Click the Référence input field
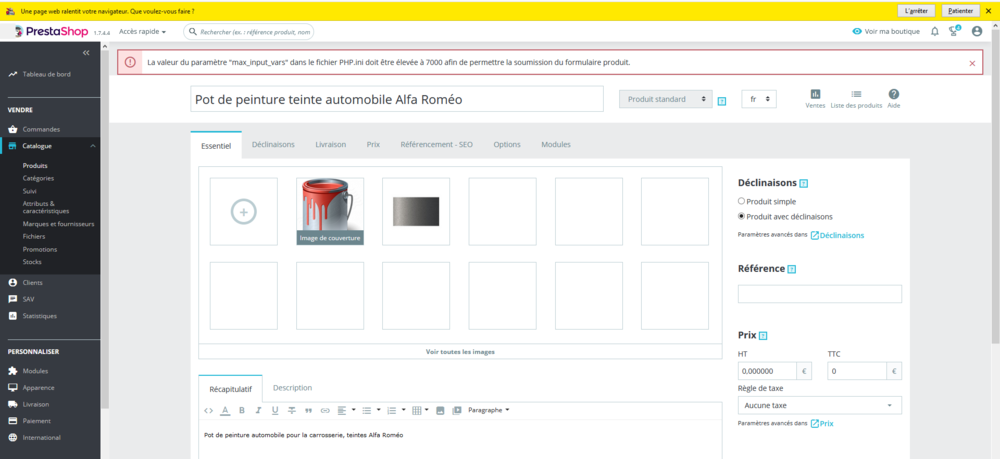Viewport: 1000px width, 459px height. pos(820,294)
